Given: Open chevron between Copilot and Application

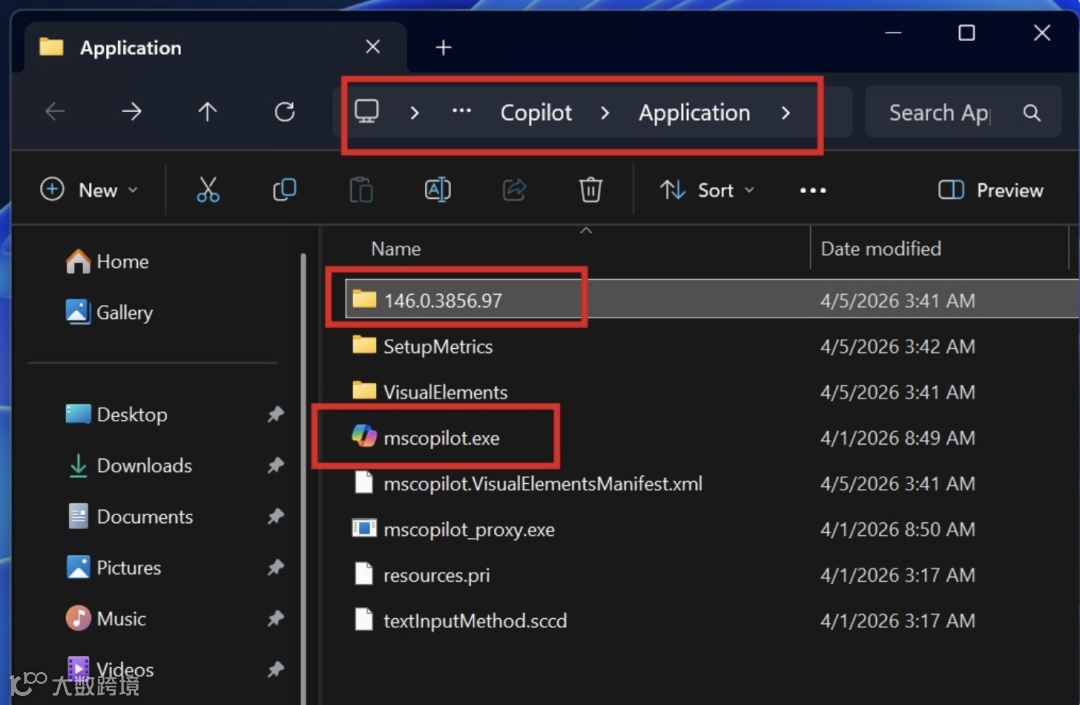Looking at the screenshot, I should pos(605,112).
